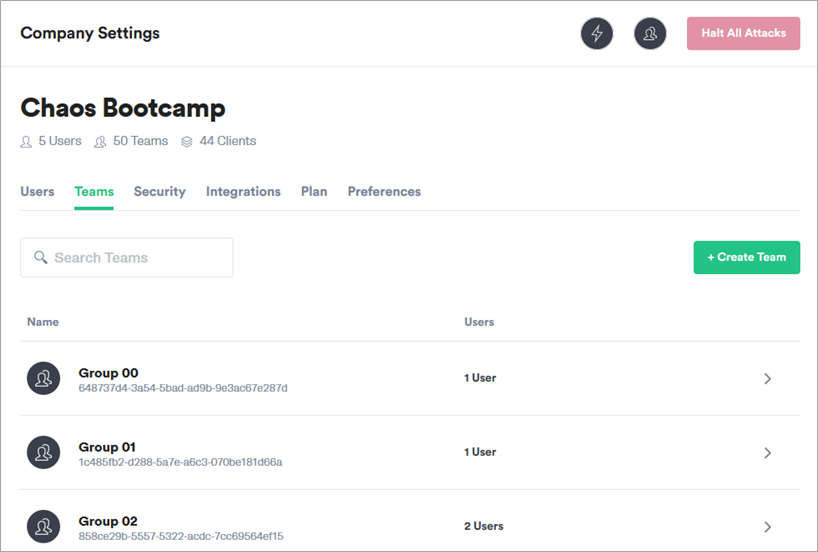Open the Plan tab
The width and height of the screenshot is (818, 552).
314,191
